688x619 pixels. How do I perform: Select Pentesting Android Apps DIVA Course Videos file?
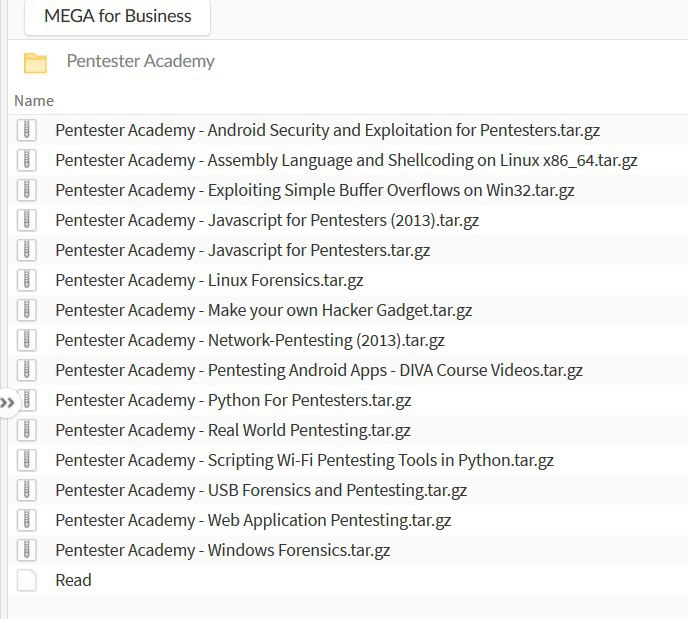tap(318, 370)
